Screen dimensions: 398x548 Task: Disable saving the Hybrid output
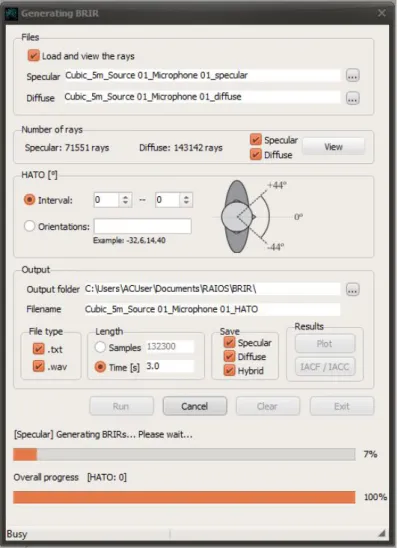pyautogui.click(x=229, y=370)
